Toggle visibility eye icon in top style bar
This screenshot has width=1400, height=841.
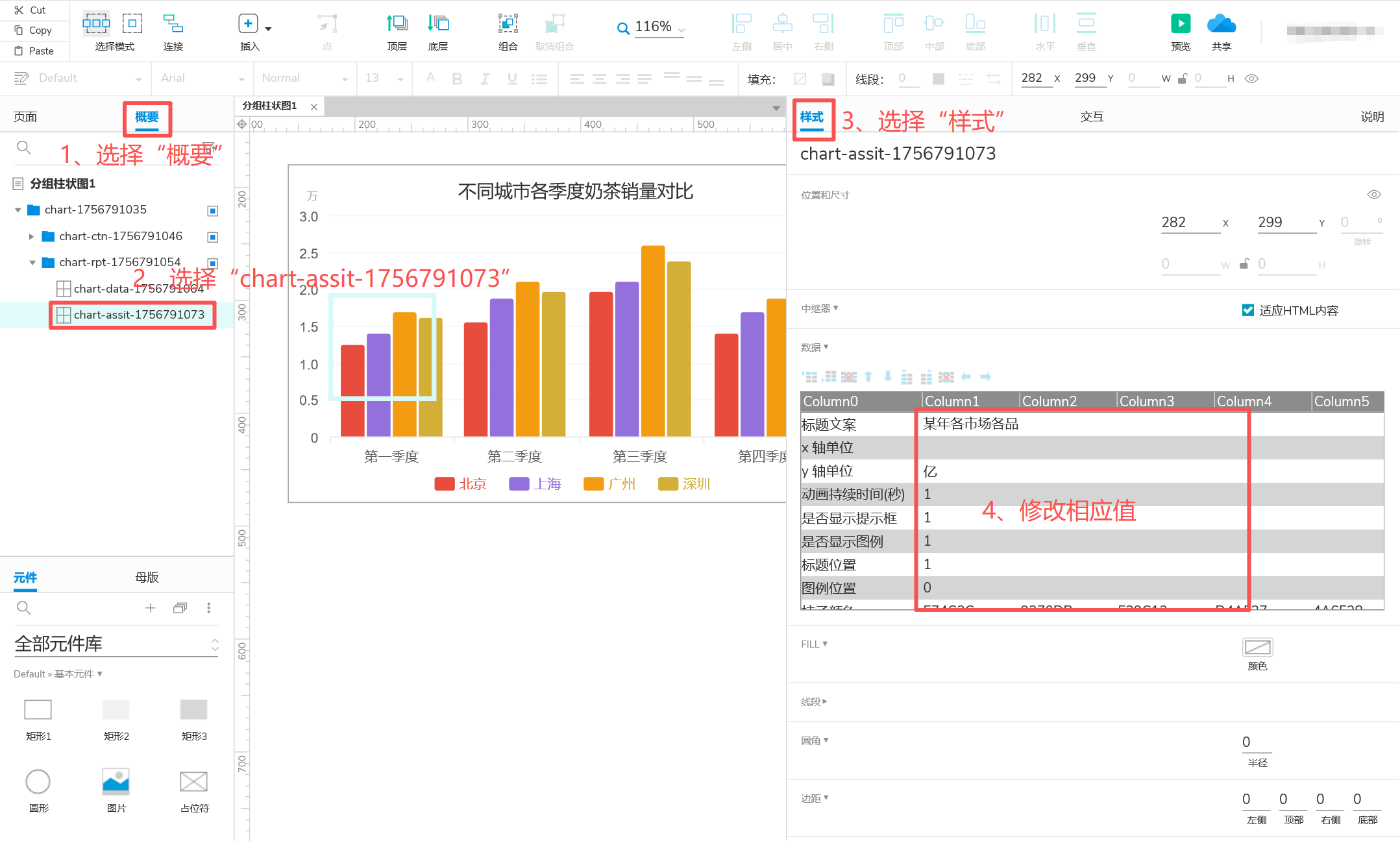click(1252, 79)
